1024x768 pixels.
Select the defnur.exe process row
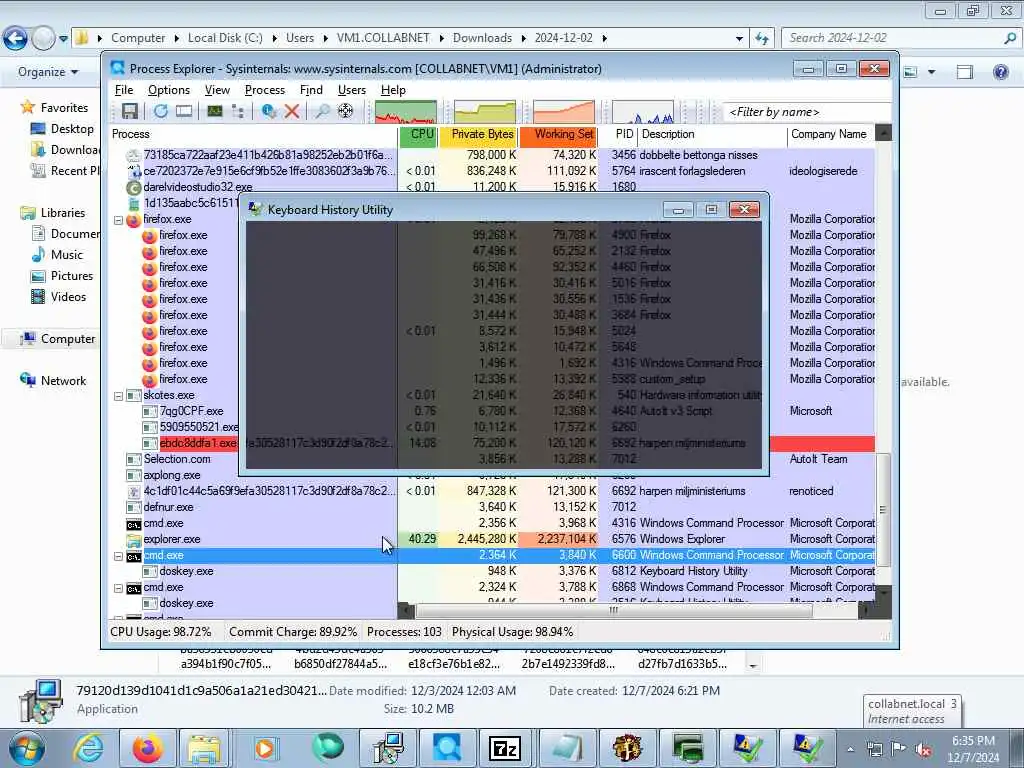click(492, 507)
